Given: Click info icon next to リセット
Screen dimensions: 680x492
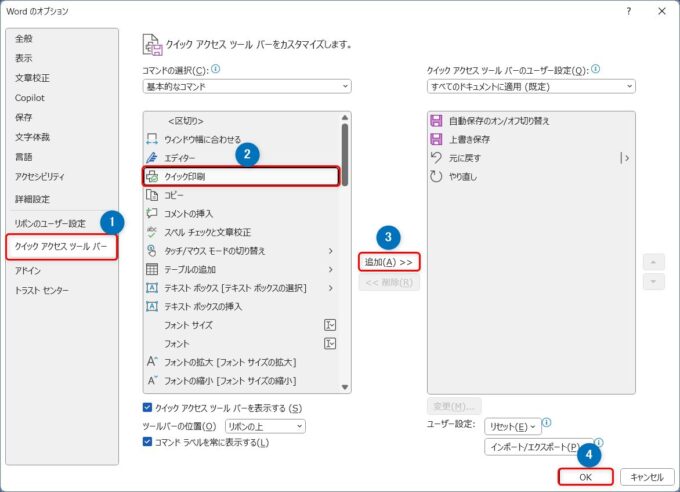Looking at the screenshot, I should coord(546,422).
